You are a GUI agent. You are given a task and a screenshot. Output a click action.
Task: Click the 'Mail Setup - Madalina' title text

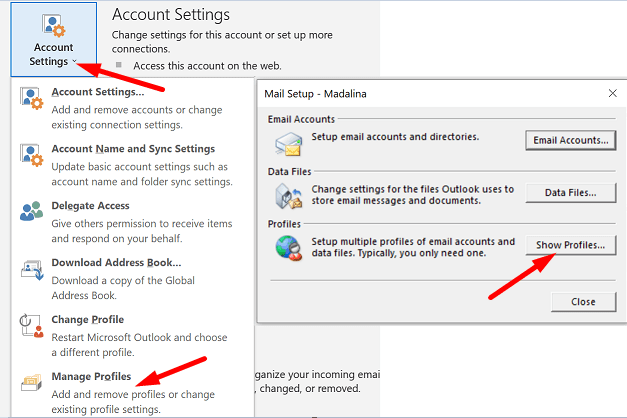[x=315, y=94]
